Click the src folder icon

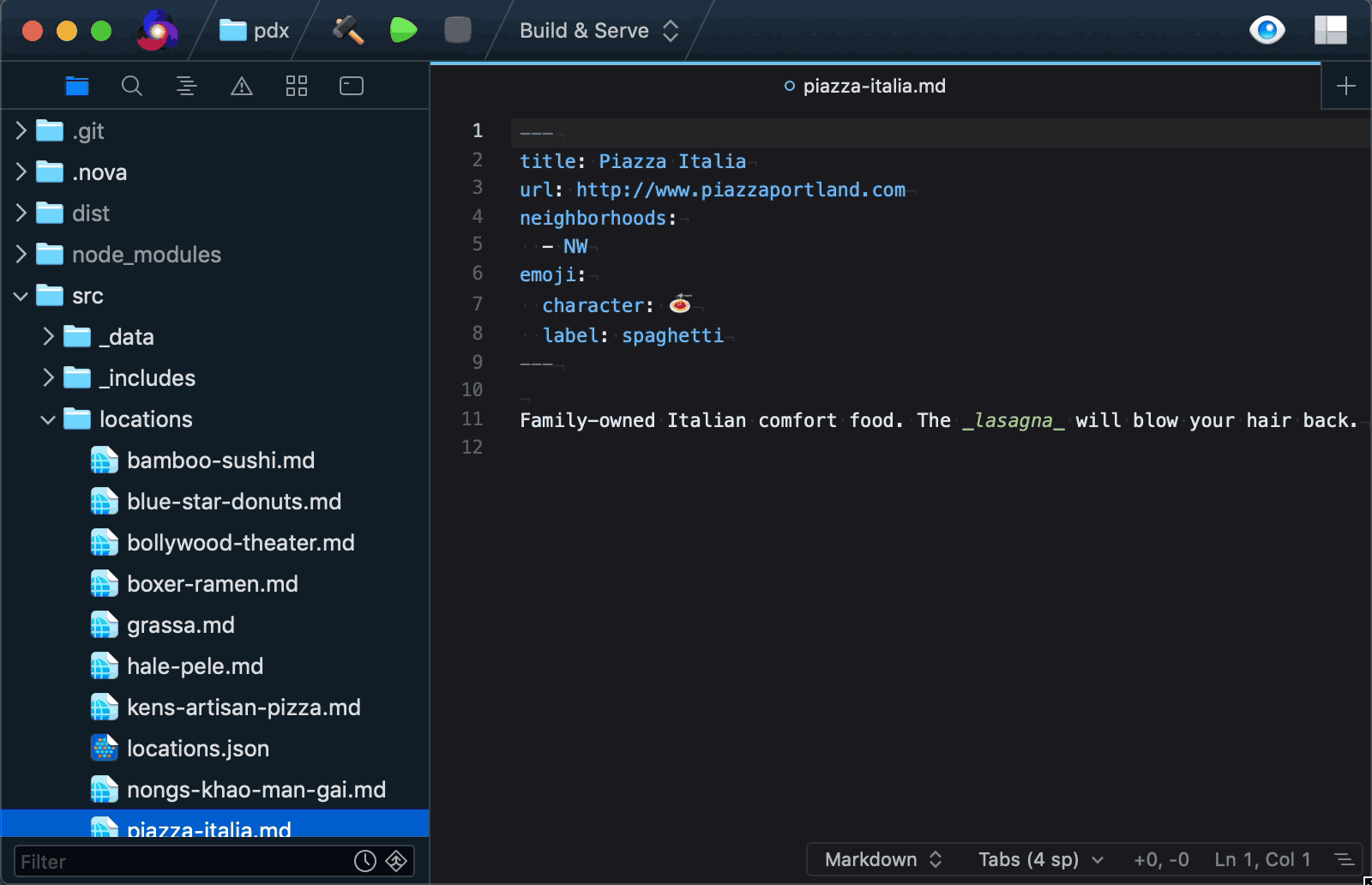50,295
